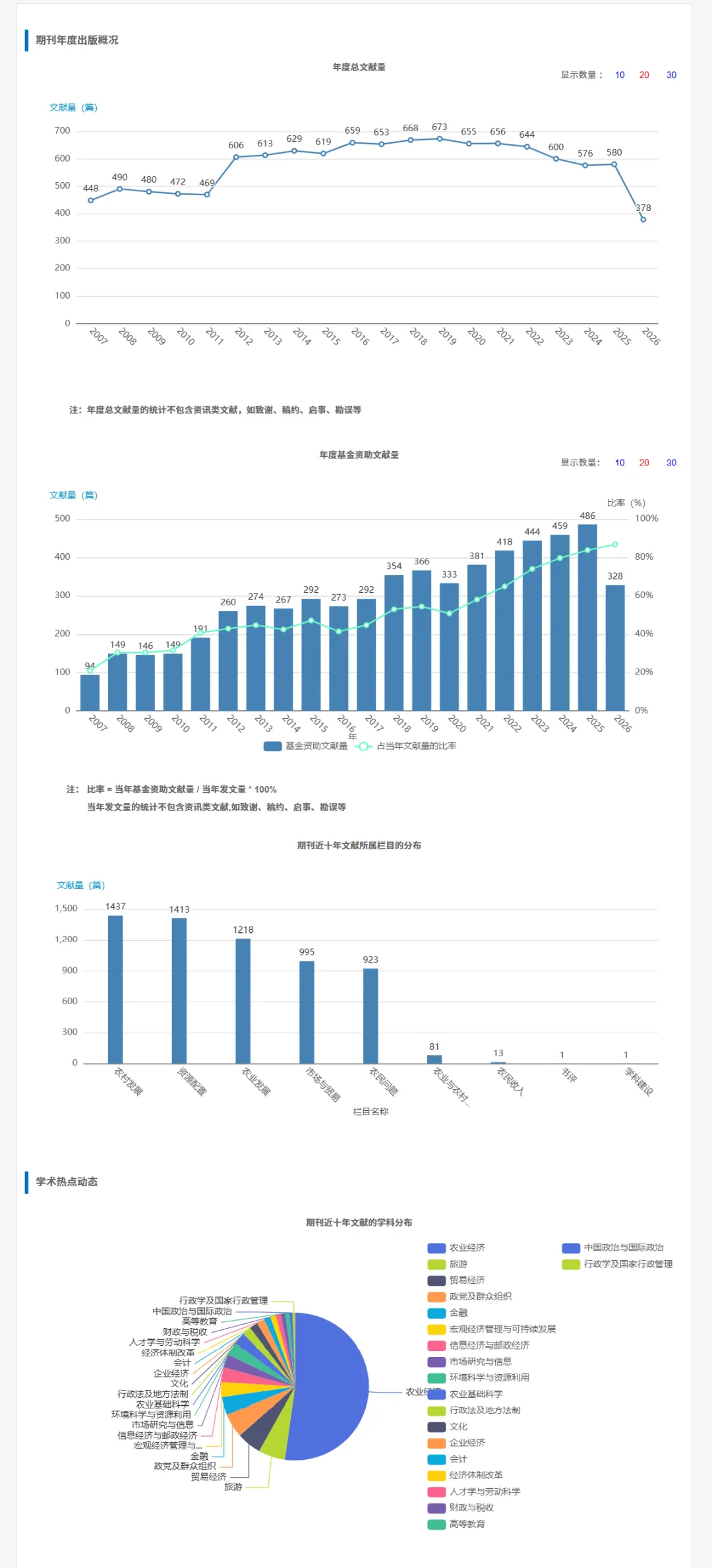The image size is (712, 1568).
Task: Click the purple swatch beside 市场研究与信息 legend
Action: (436, 1362)
